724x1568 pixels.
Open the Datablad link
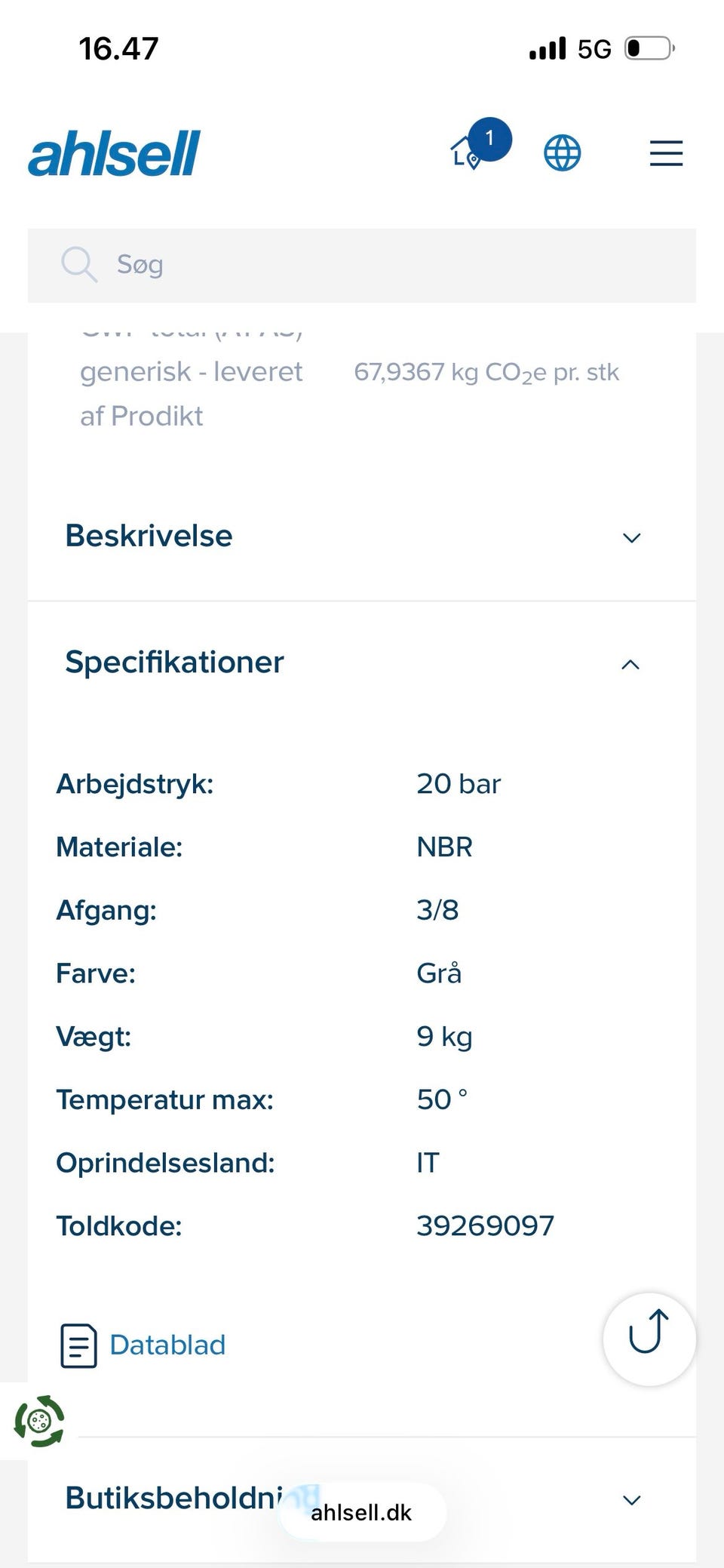[x=167, y=1345]
